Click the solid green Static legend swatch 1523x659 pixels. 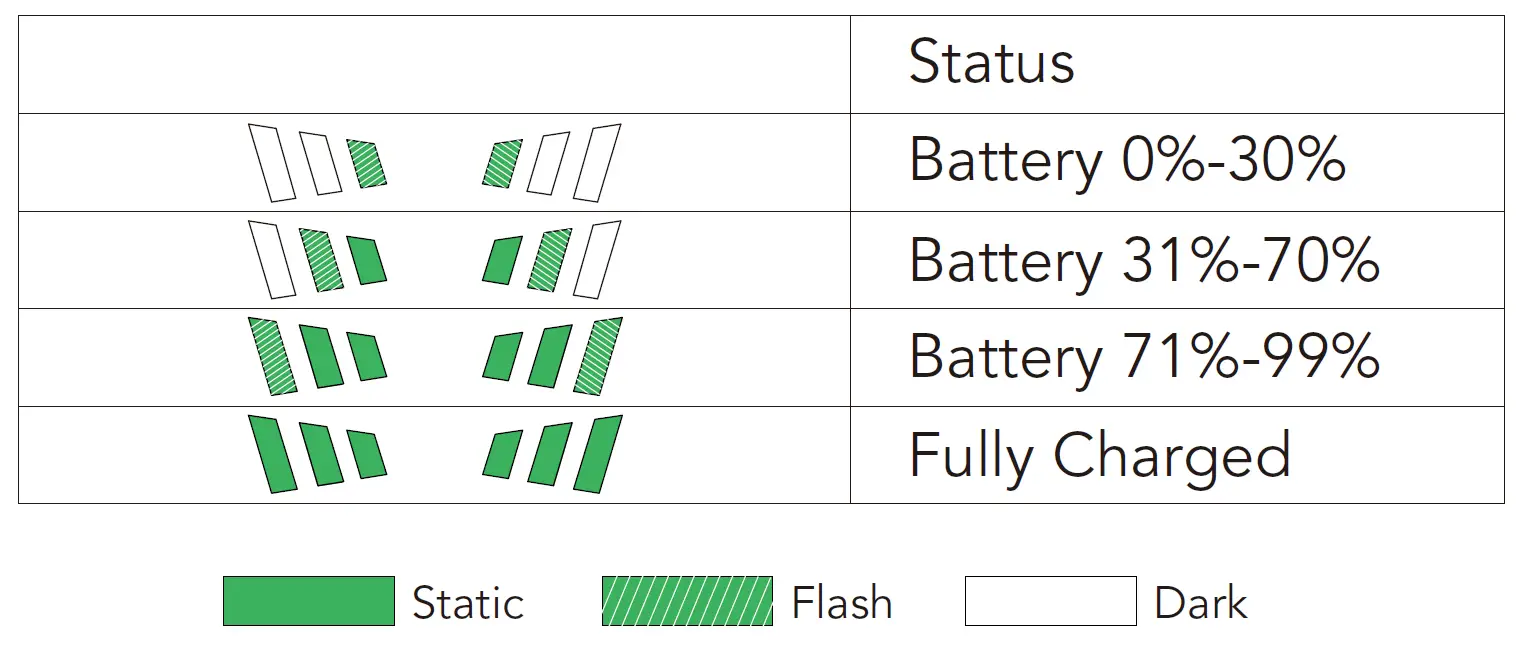308,601
